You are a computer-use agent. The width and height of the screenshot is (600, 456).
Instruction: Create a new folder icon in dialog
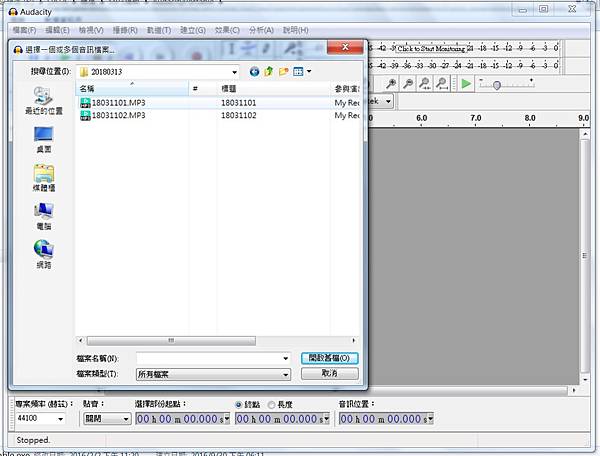pyautogui.click(x=283, y=72)
